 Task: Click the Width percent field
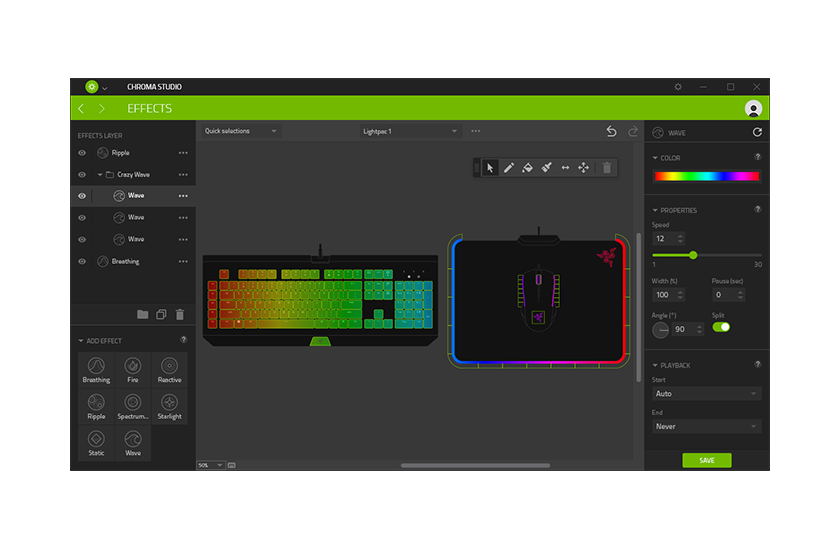[668, 295]
